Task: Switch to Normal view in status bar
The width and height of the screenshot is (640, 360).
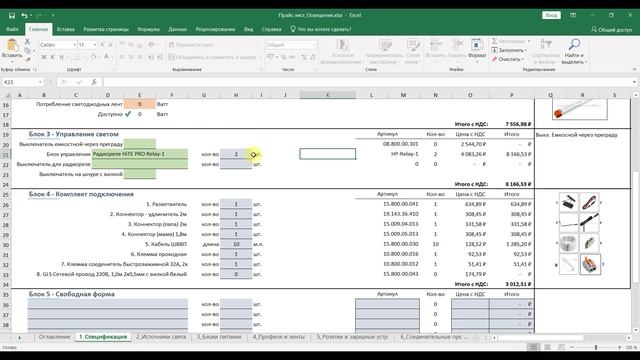Action: [533, 347]
